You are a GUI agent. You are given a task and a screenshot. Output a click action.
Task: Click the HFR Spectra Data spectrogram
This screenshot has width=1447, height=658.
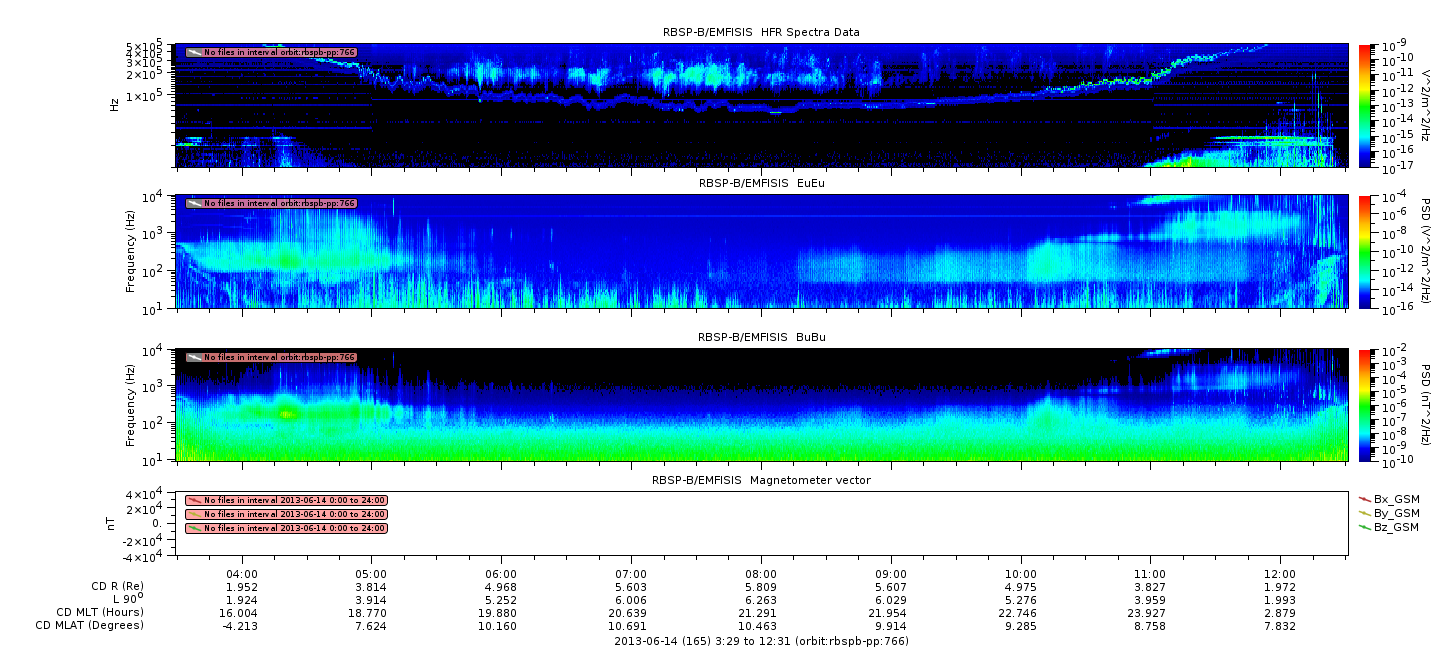pos(761,105)
